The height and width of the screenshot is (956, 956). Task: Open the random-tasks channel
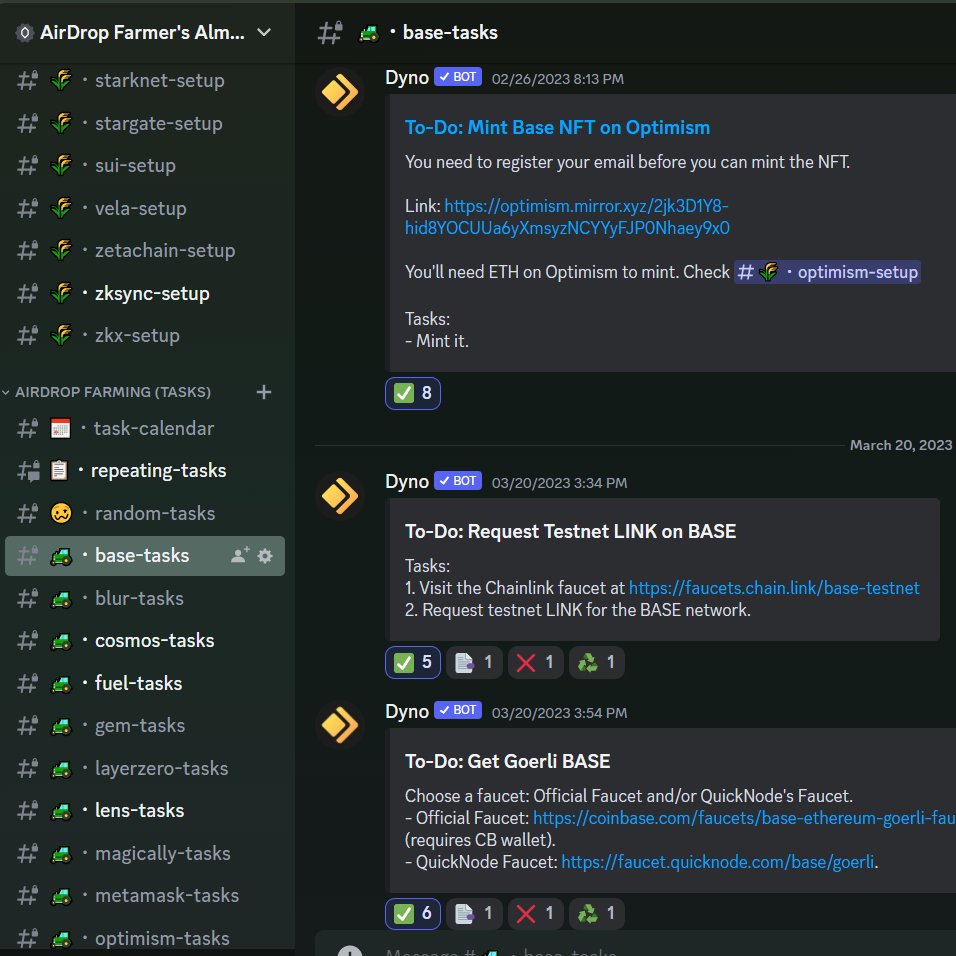tap(145, 513)
